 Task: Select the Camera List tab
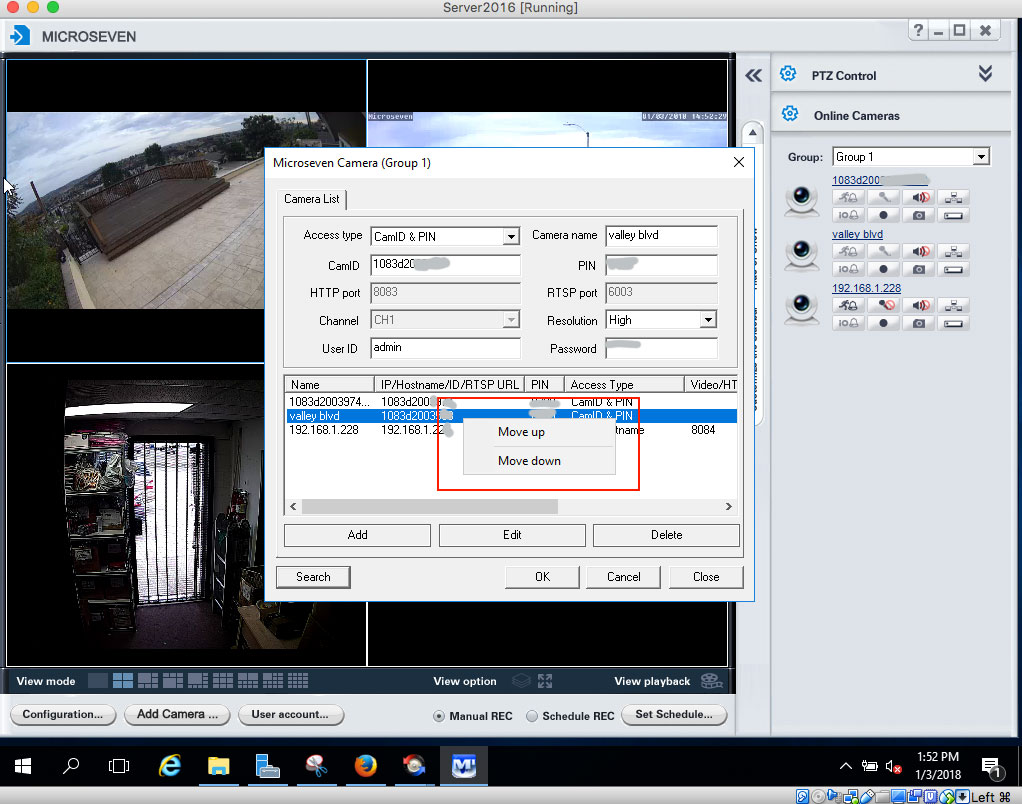pyautogui.click(x=312, y=199)
